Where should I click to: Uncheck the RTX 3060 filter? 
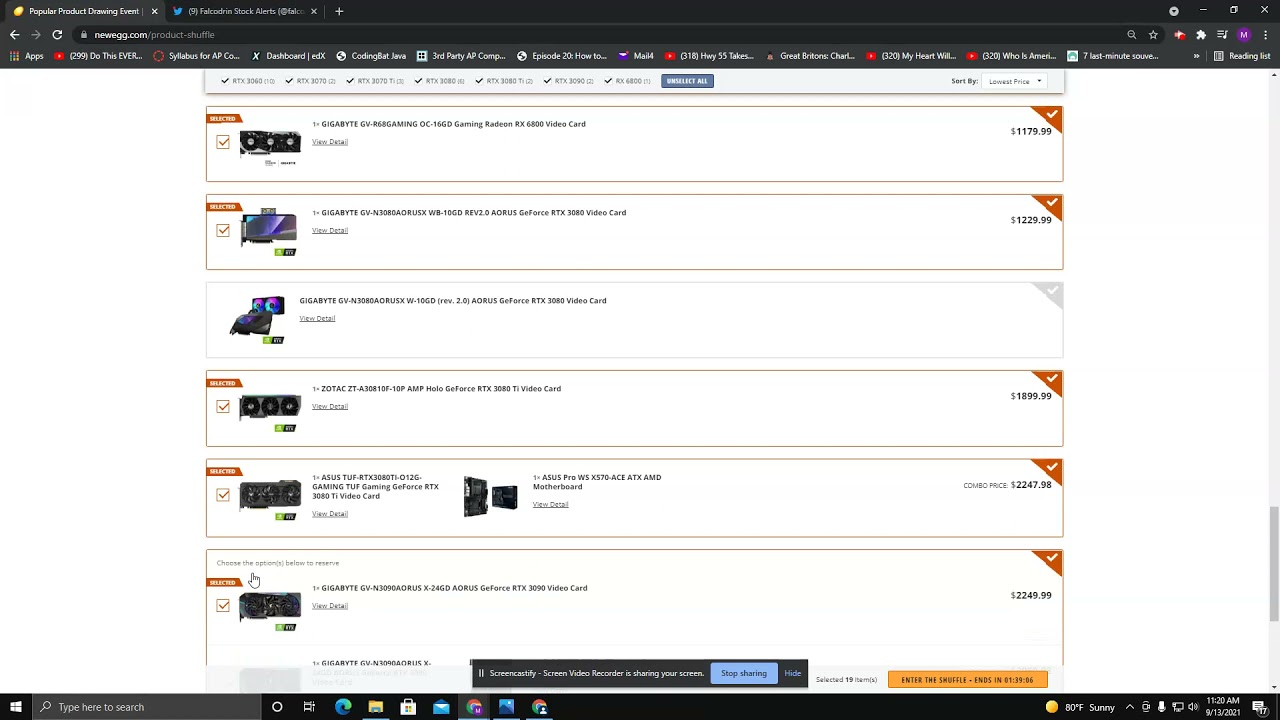point(225,81)
